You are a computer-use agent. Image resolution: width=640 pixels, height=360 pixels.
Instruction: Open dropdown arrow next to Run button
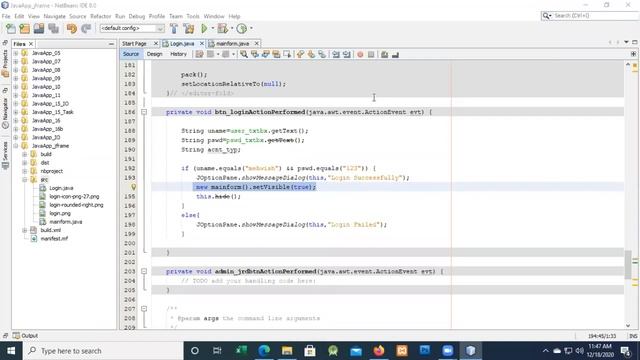pos(213,28)
